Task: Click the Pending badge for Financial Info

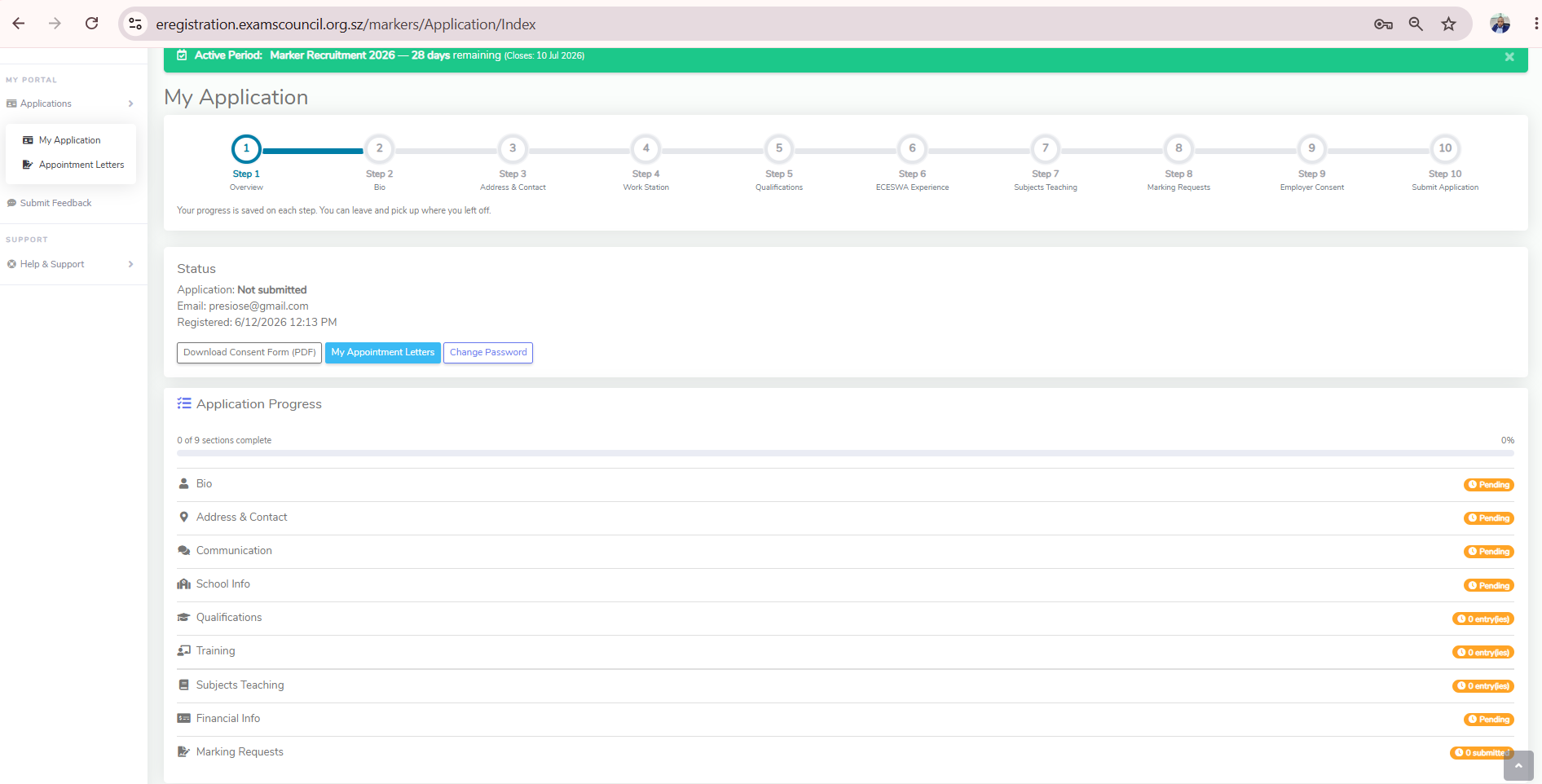Action: pos(1489,720)
